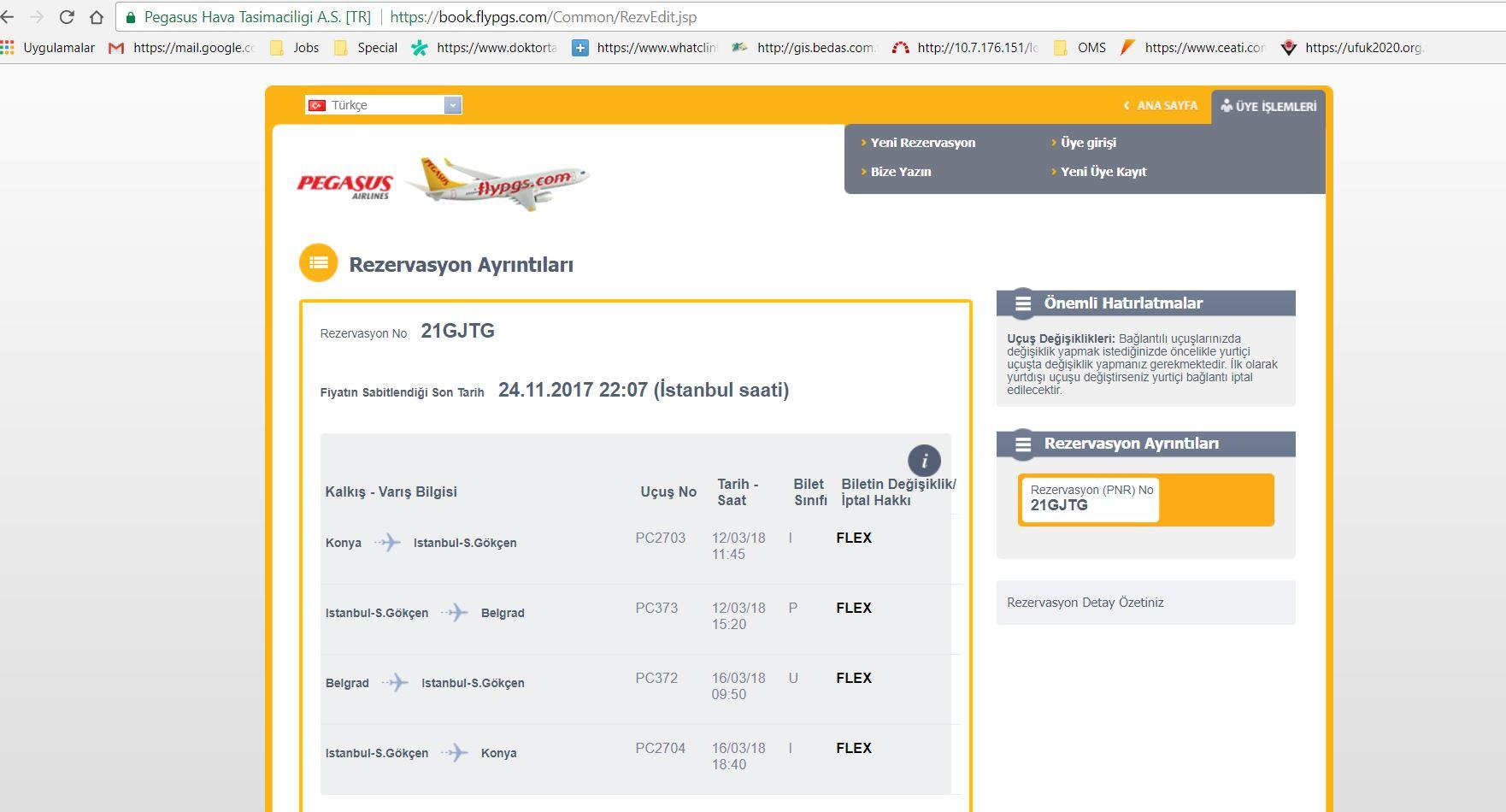Viewport: 1506px width, 812px height.
Task: Click the browser back arrow
Action: click(x=8, y=17)
